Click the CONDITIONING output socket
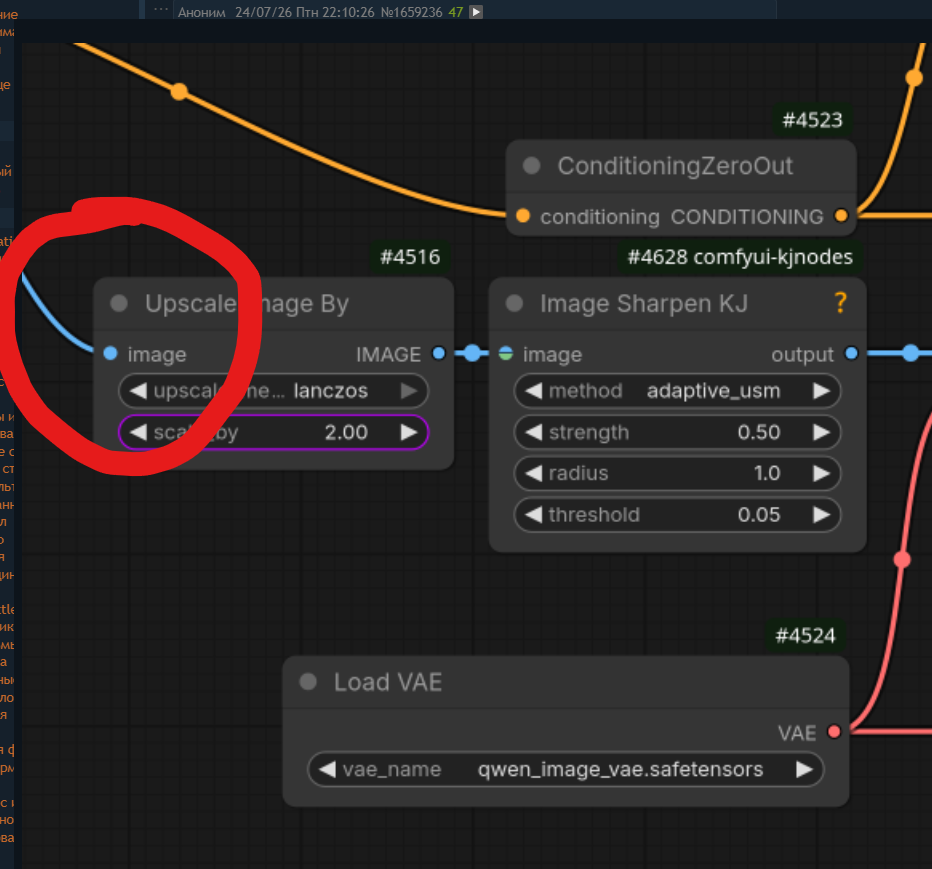This screenshot has height=869, width=932. [x=841, y=216]
